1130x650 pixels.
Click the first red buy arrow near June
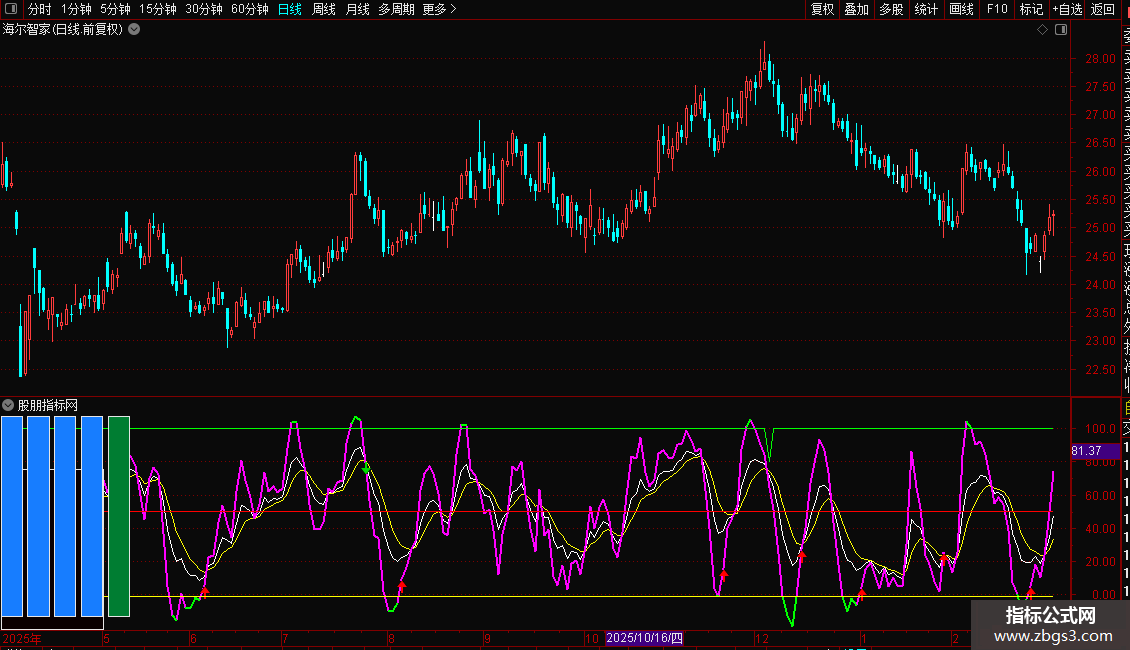(204, 591)
